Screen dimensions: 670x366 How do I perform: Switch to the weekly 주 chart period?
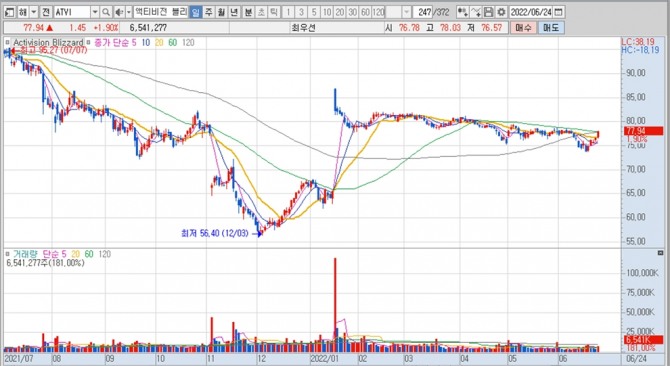pos(208,12)
